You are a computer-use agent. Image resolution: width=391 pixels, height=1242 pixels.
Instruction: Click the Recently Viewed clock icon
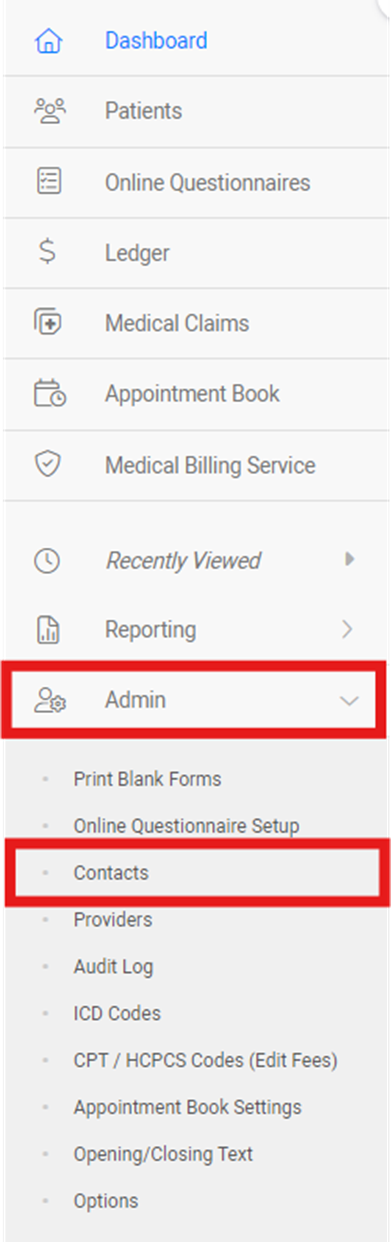[47, 561]
